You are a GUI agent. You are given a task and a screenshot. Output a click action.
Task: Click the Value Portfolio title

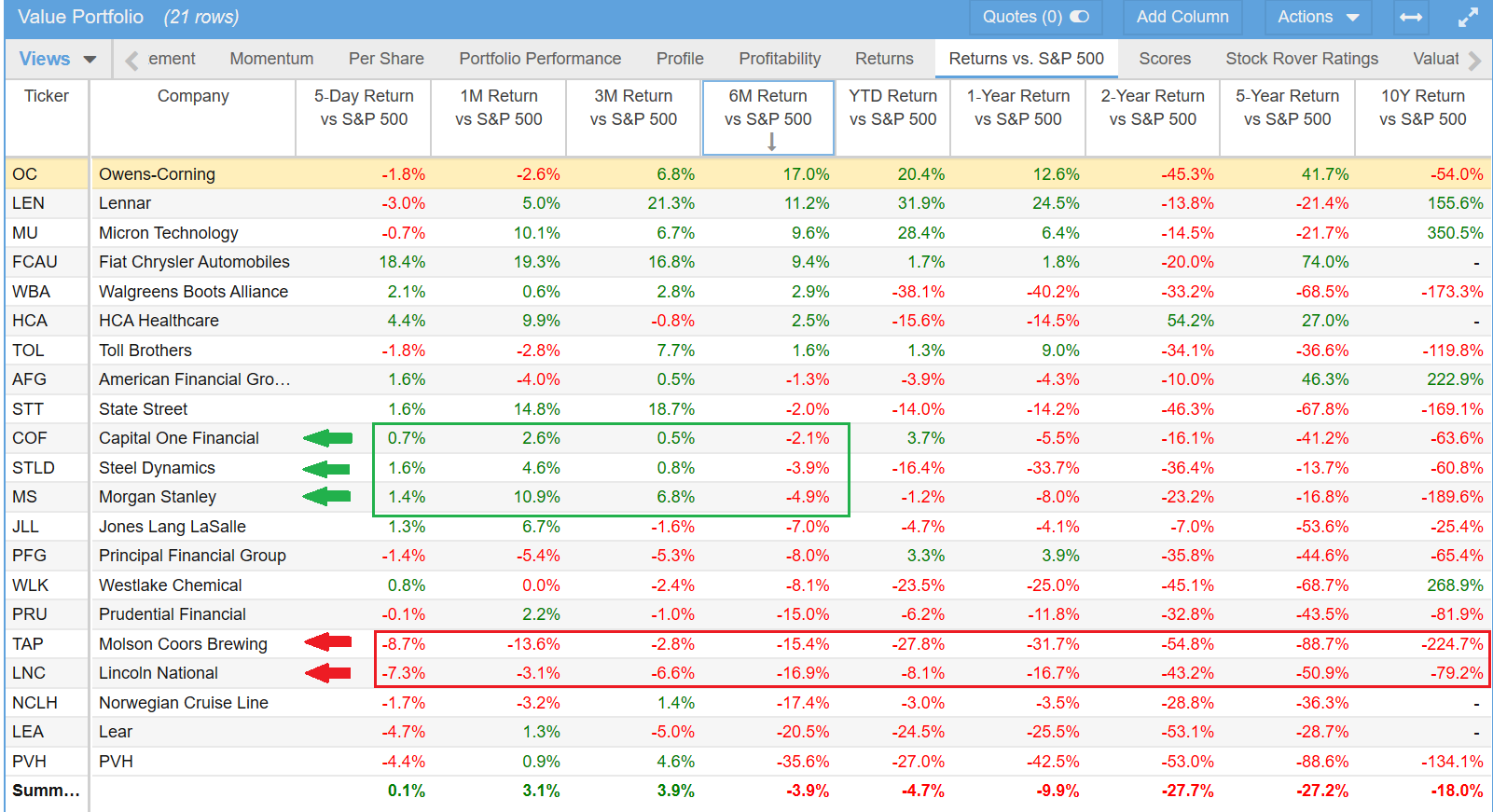[80, 17]
